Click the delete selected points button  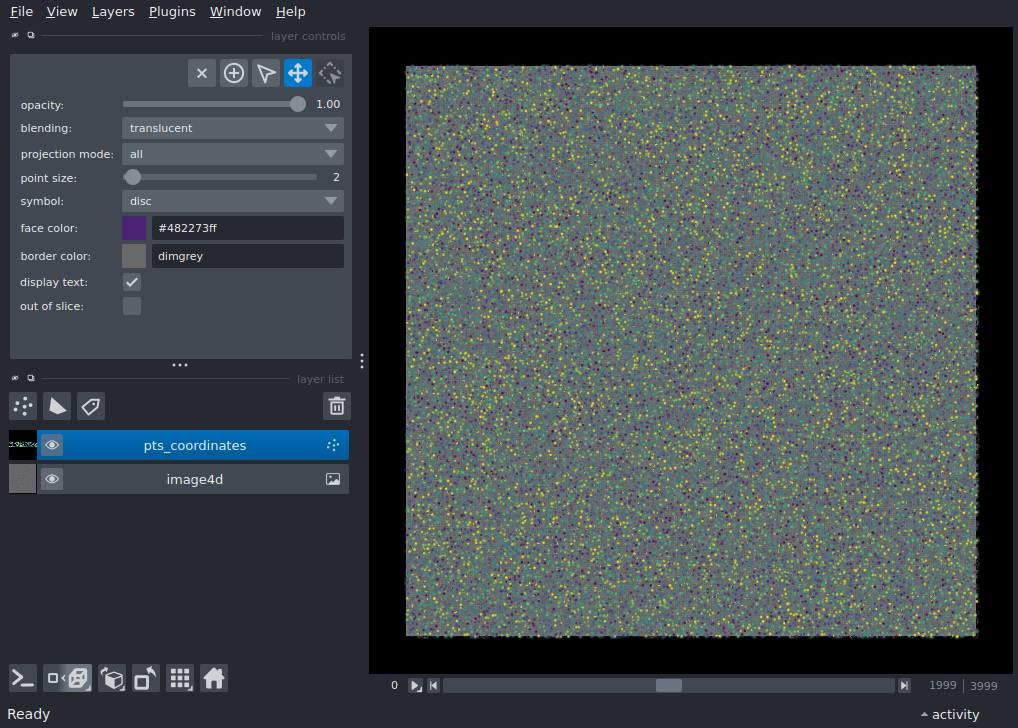point(202,73)
